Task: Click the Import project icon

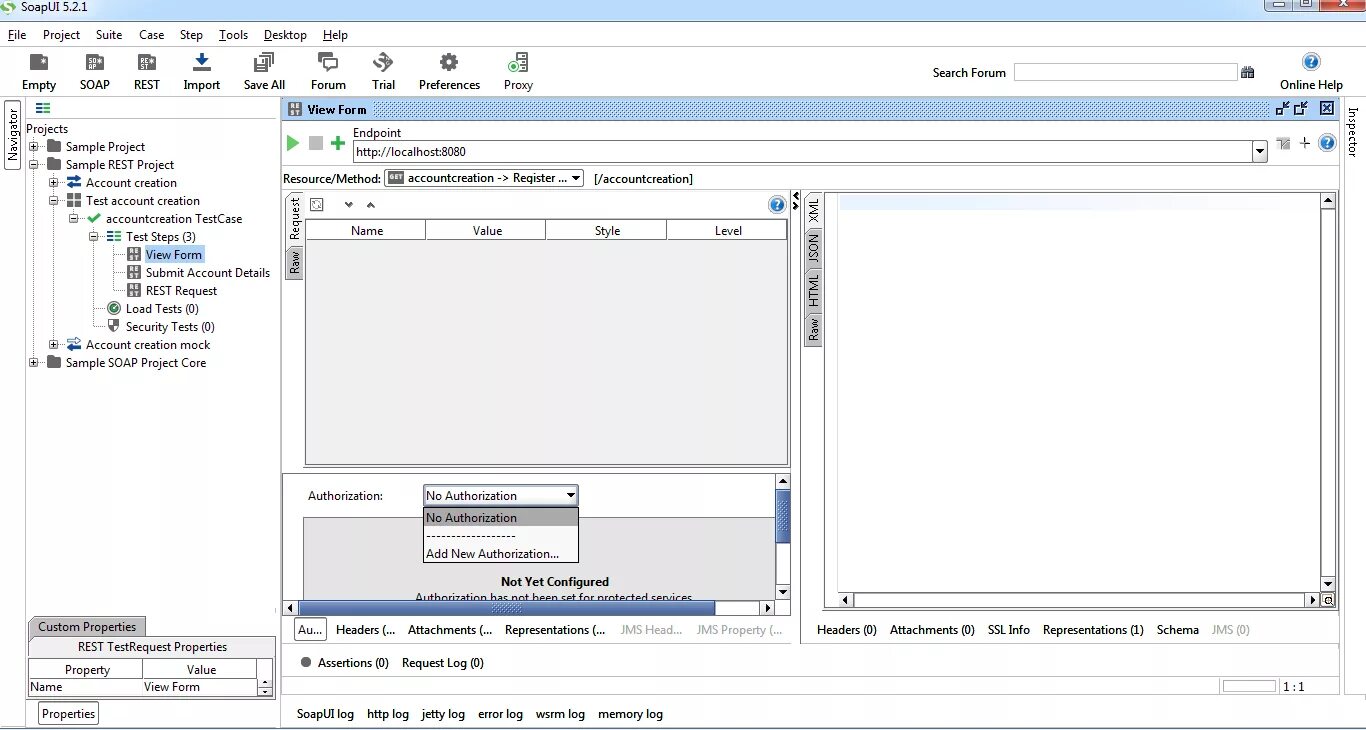Action: pyautogui.click(x=201, y=63)
